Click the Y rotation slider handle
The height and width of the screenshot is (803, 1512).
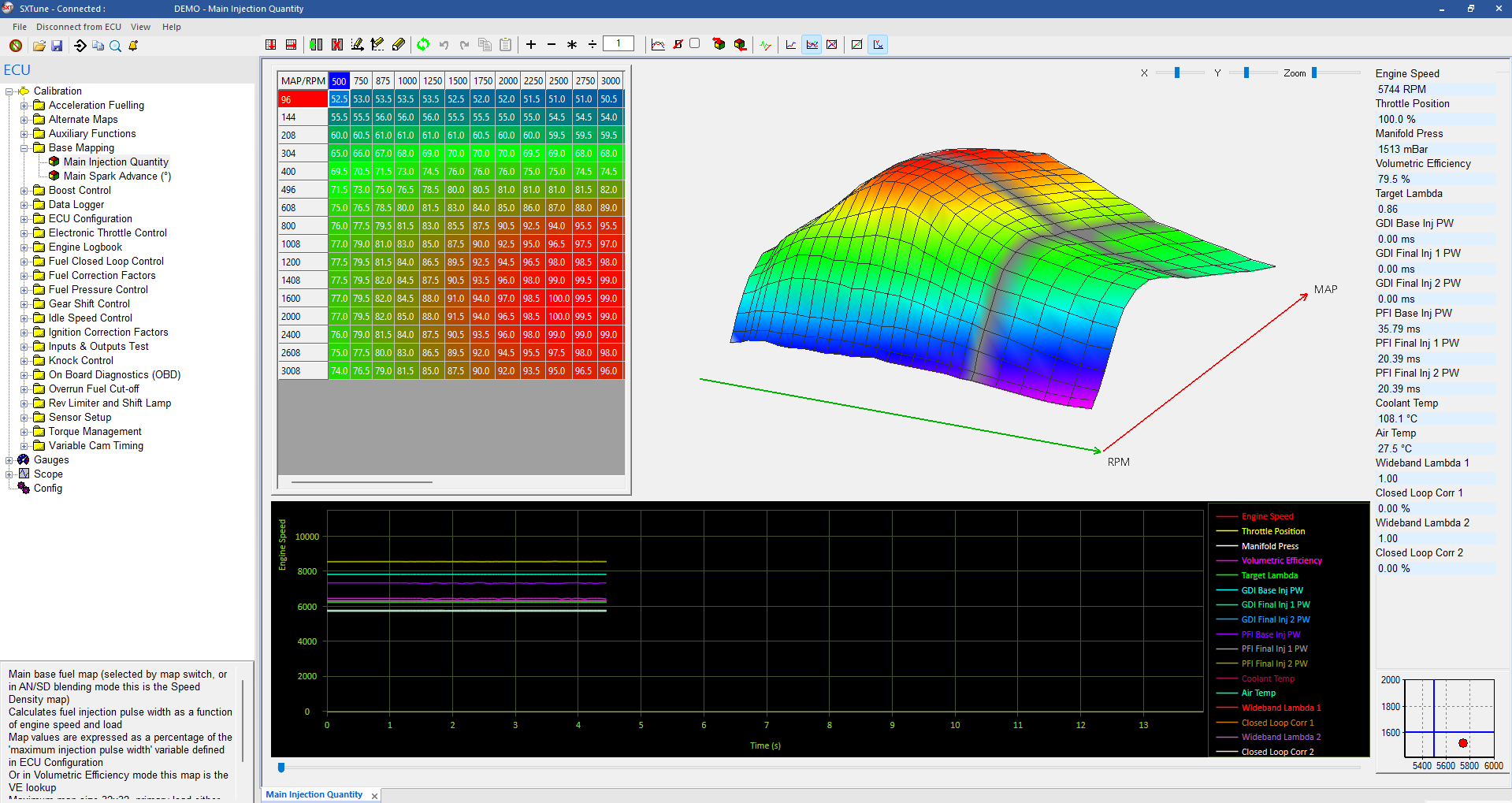pos(1246,72)
